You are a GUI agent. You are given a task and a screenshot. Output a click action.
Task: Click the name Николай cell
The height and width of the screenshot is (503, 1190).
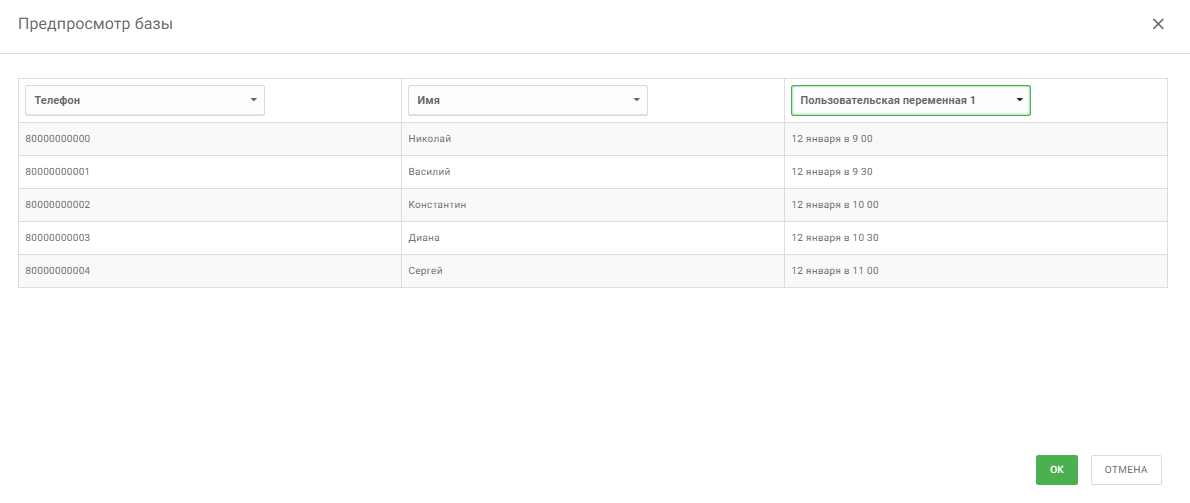coord(430,139)
